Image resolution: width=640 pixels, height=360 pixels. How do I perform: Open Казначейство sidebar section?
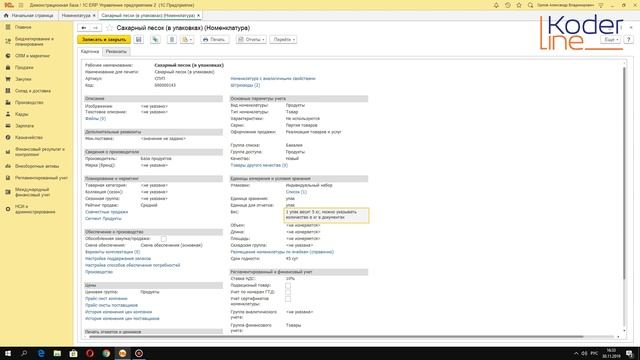pos(29,138)
